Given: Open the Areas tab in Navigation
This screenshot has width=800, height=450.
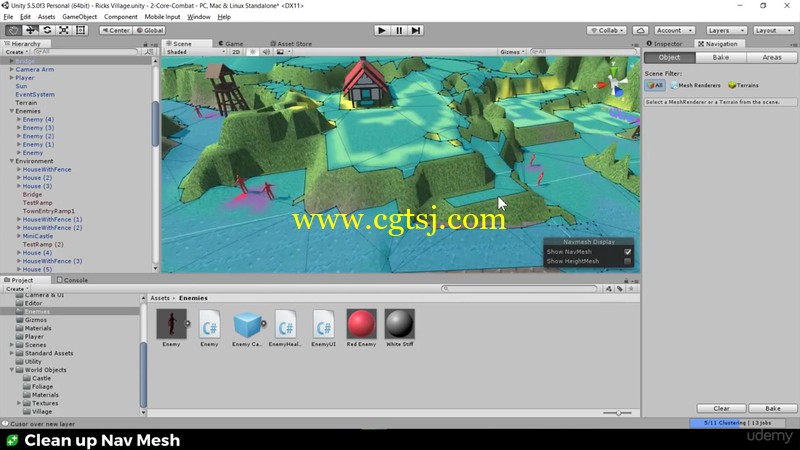Looking at the screenshot, I should click(771, 57).
